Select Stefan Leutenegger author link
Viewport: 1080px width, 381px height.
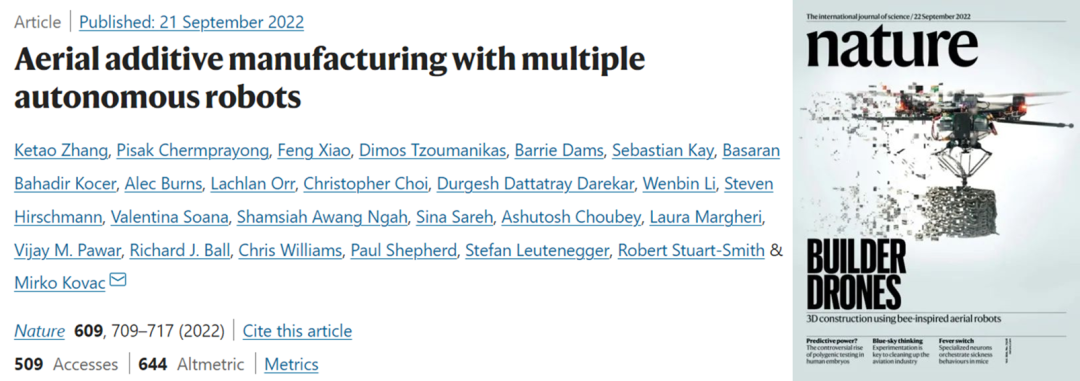tap(537, 250)
